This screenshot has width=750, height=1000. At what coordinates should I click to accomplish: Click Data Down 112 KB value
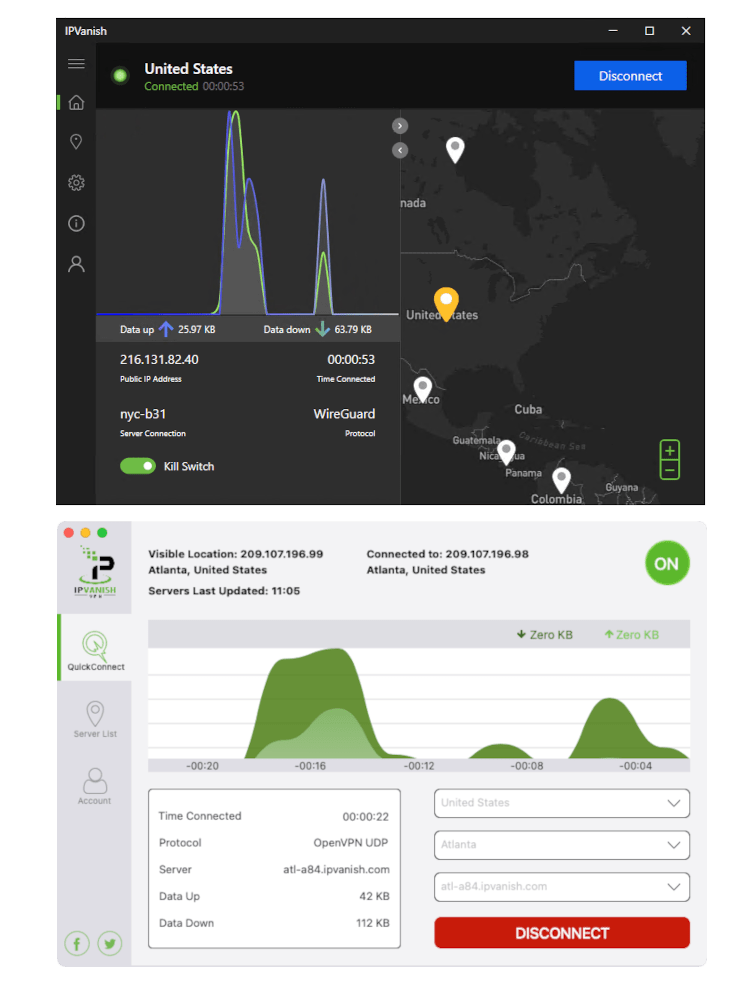tap(373, 923)
